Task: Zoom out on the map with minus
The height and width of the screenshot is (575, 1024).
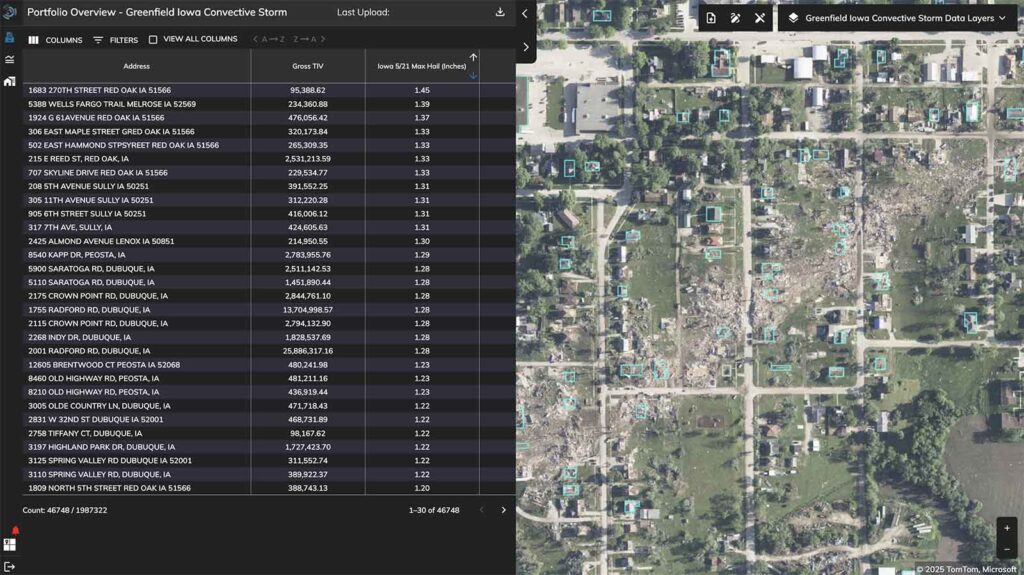Action: (1006, 549)
